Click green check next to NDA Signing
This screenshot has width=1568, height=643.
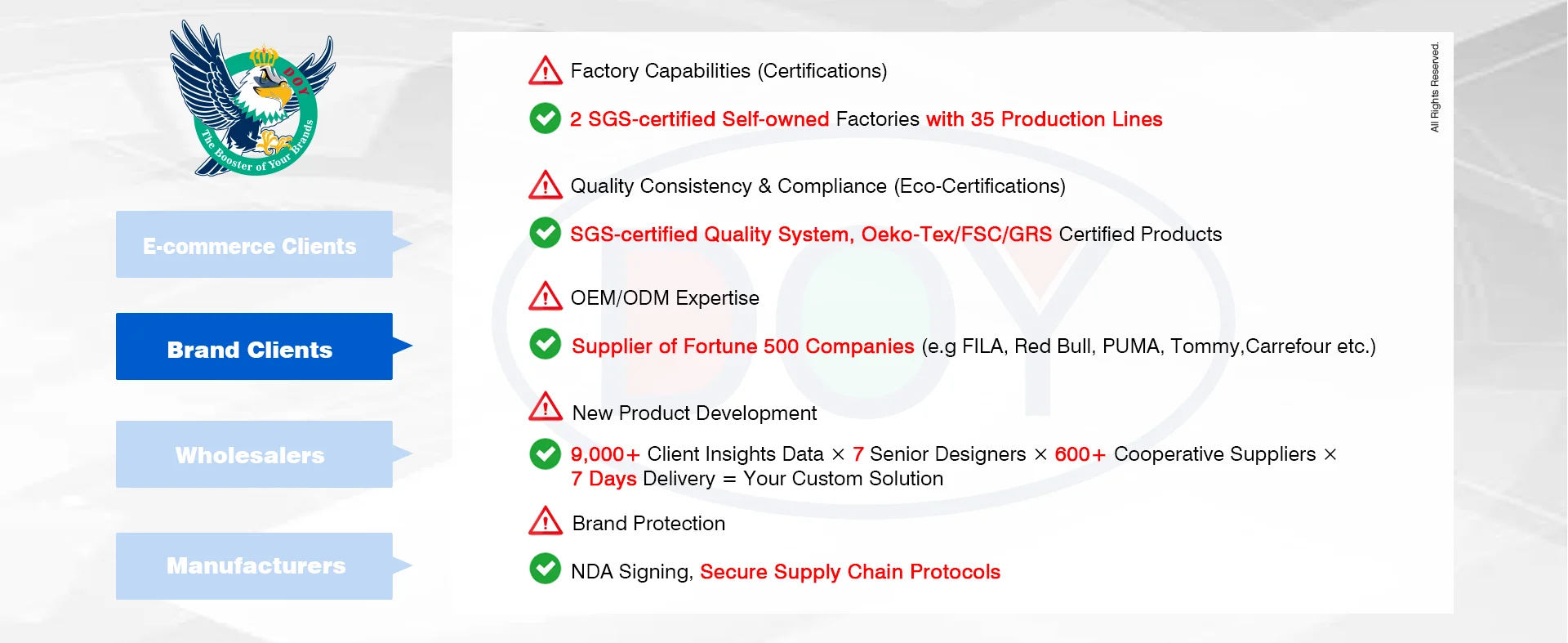tap(545, 569)
